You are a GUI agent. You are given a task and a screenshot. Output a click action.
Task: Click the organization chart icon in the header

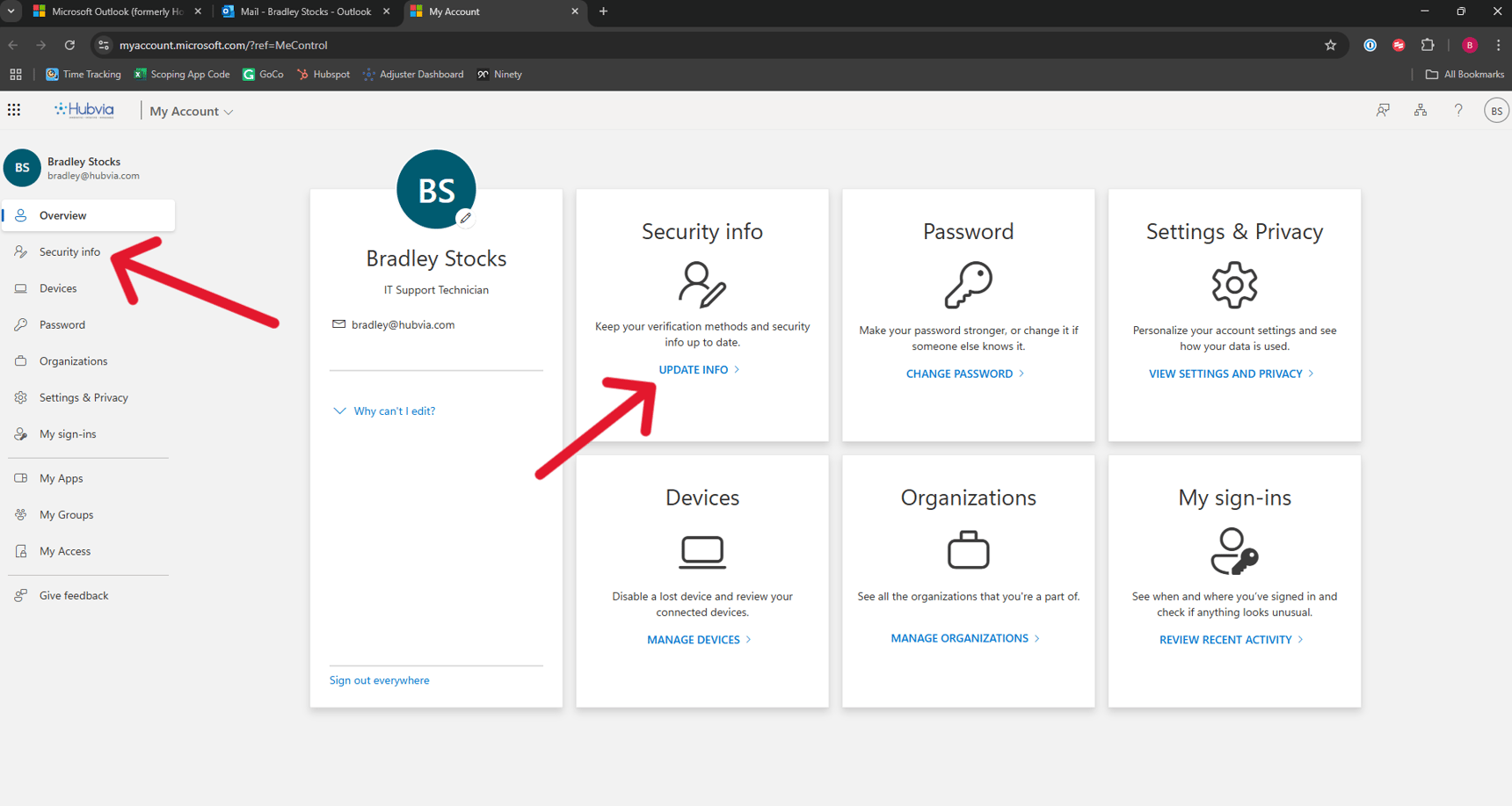(x=1421, y=110)
